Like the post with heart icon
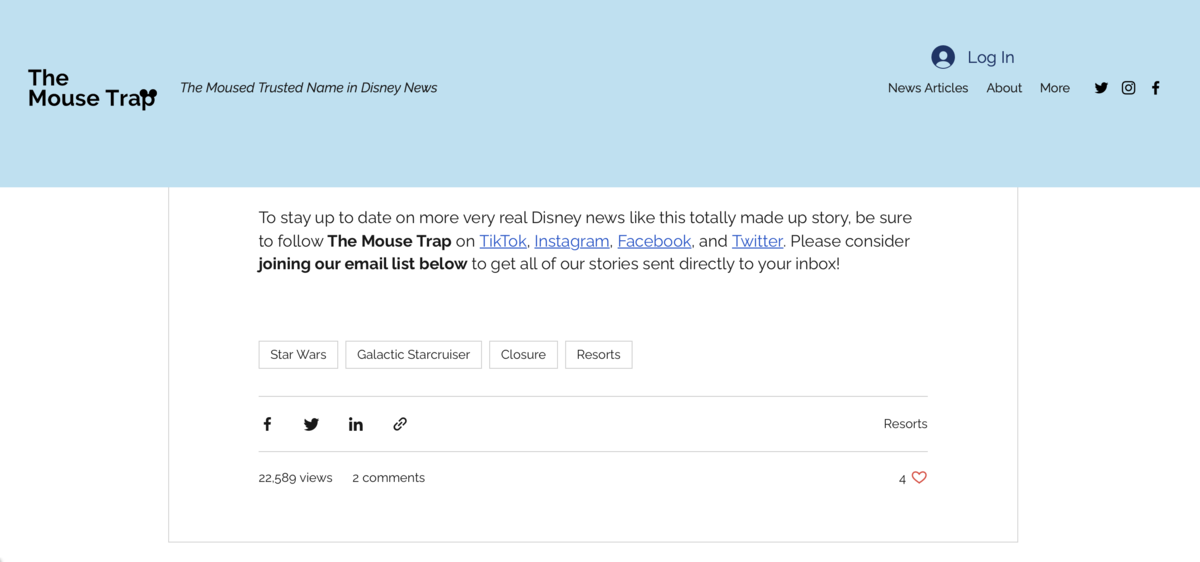1200x562 pixels. tap(919, 478)
